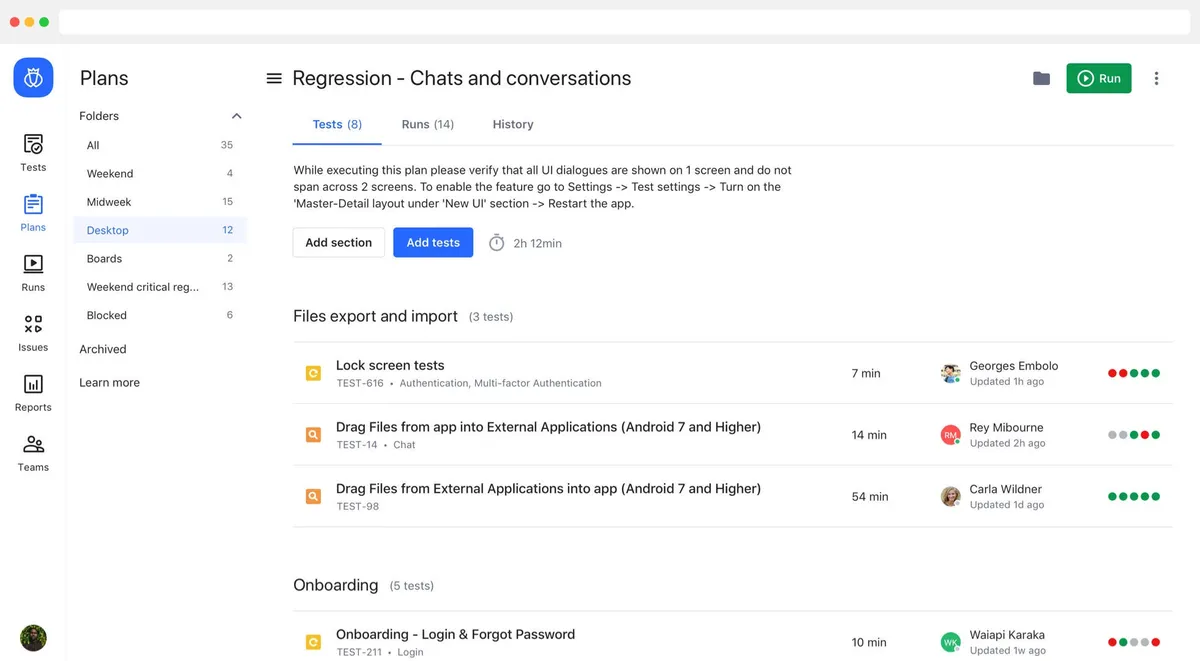The height and width of the screenshot is (661, 1200).
Task: Click the folder icon beside Run
Action: tap(1041, 78)
